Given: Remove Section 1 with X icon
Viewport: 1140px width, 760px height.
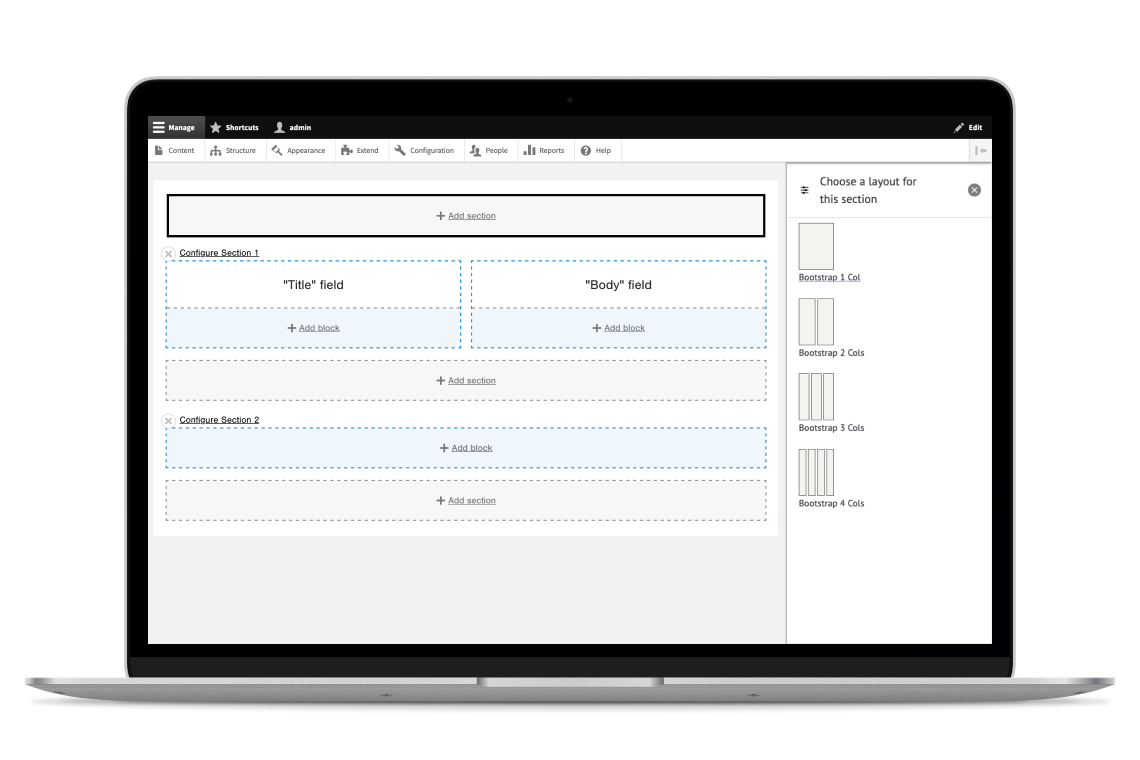Looking at the screenshot, I should point(168,254).
